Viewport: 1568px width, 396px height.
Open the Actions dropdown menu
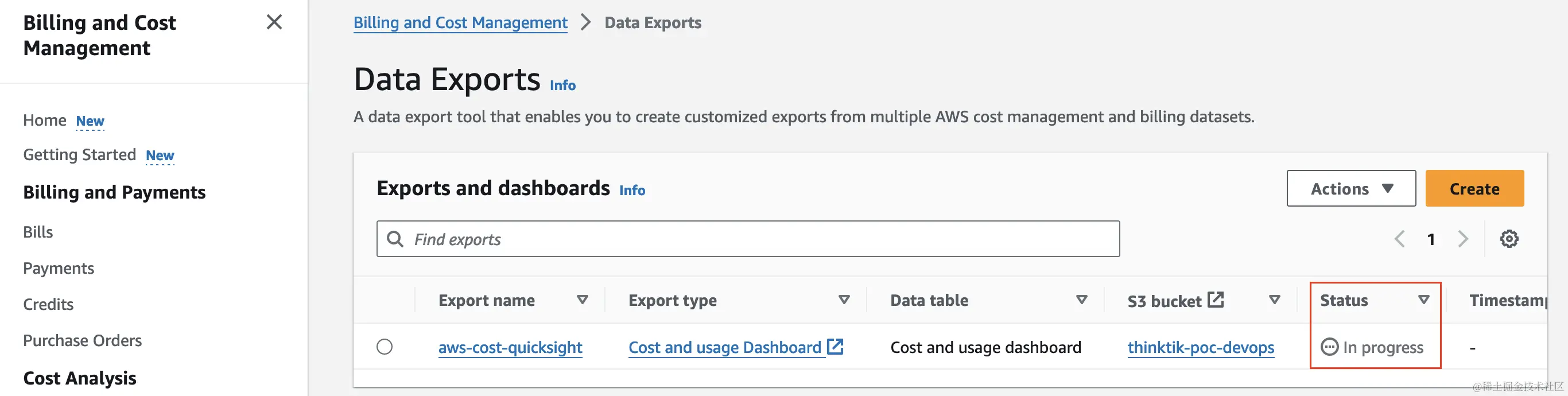(1351, 189)
